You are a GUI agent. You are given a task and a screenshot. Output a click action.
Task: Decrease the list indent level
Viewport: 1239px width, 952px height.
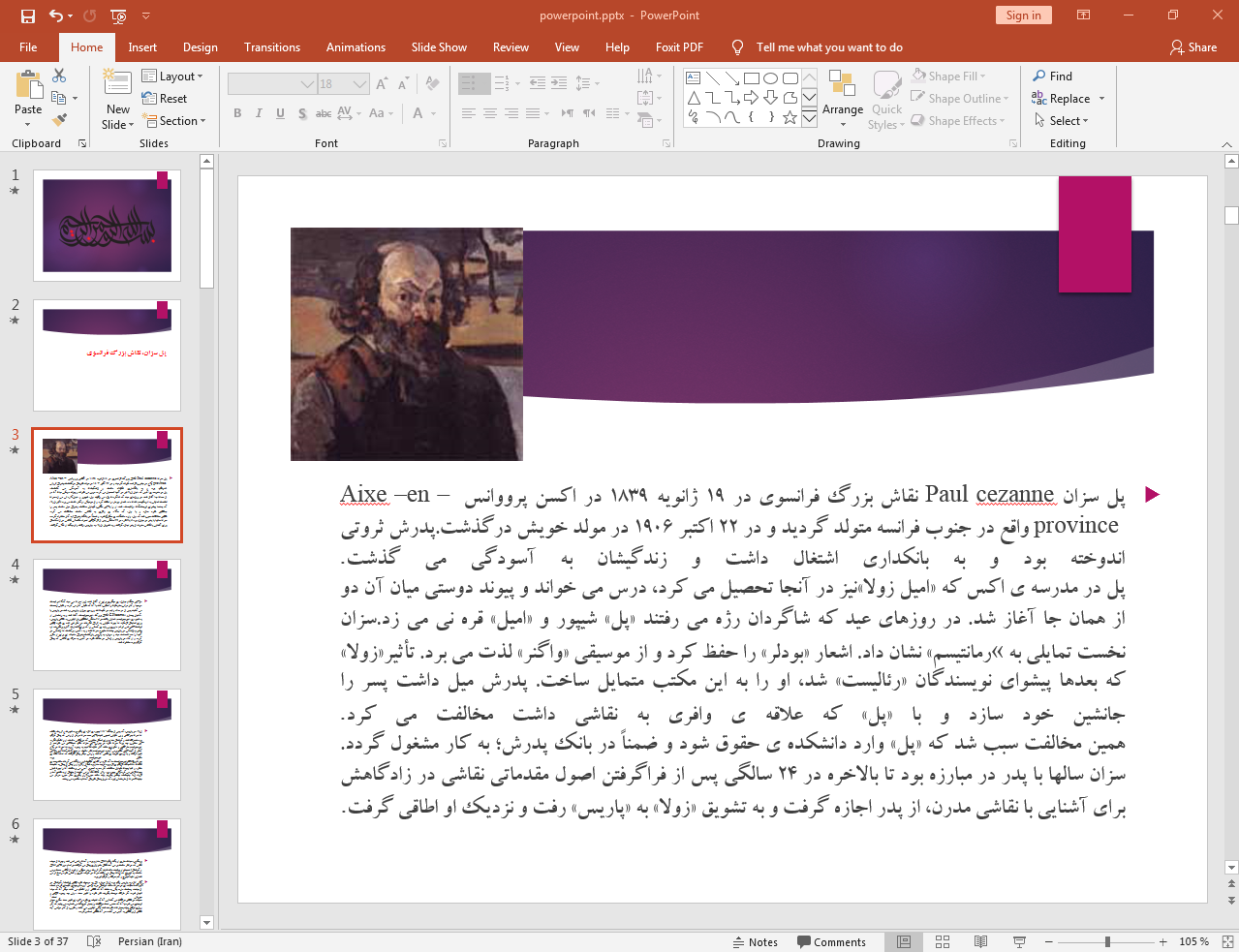538,84
